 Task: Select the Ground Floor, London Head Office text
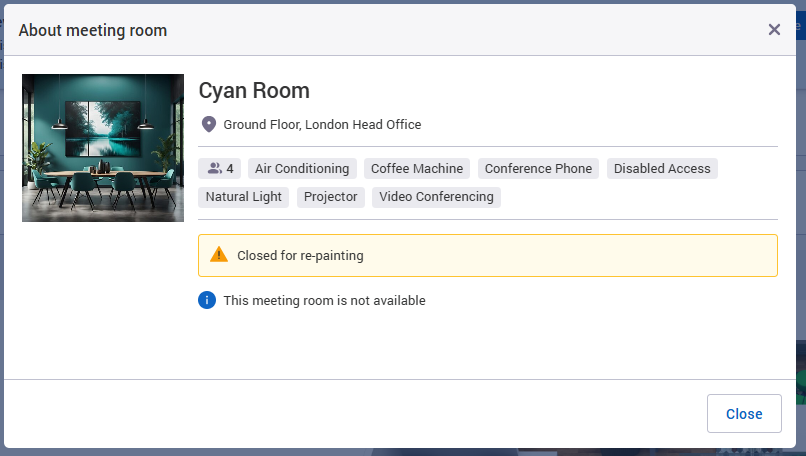[322, 125]
